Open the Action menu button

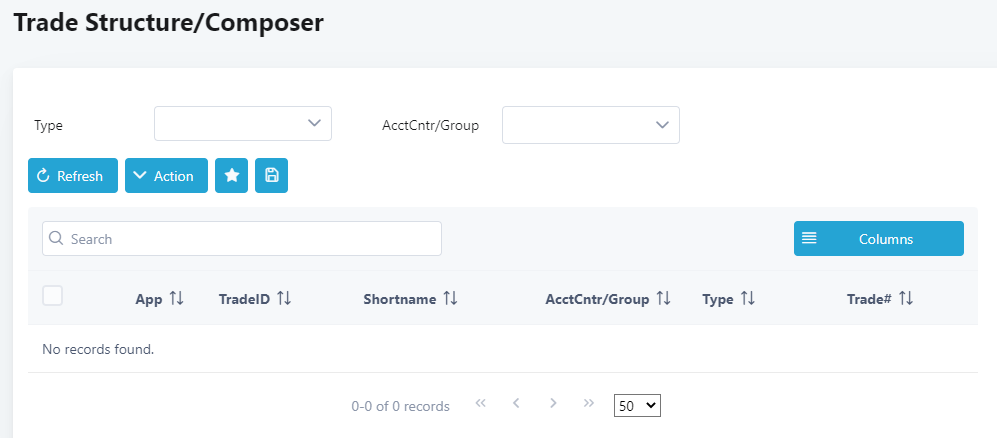(x=166, y=176)
